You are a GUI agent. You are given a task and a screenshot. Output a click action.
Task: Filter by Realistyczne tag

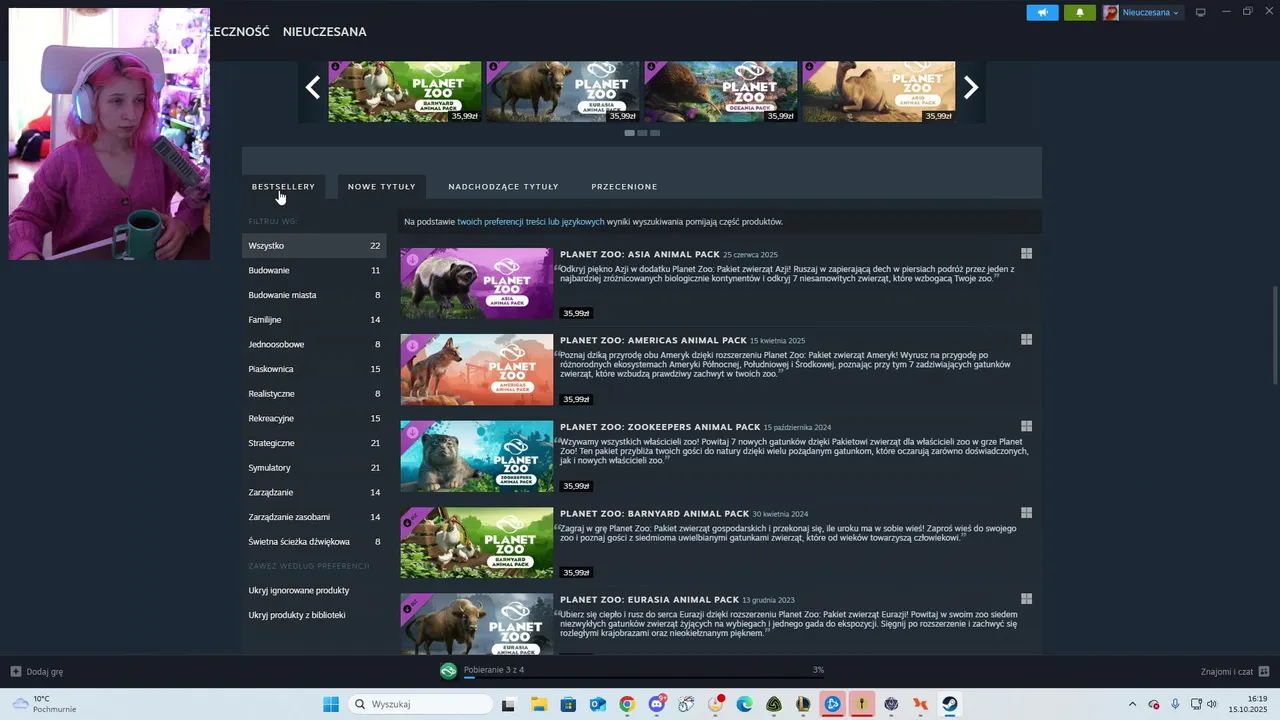tap(314, 394)
